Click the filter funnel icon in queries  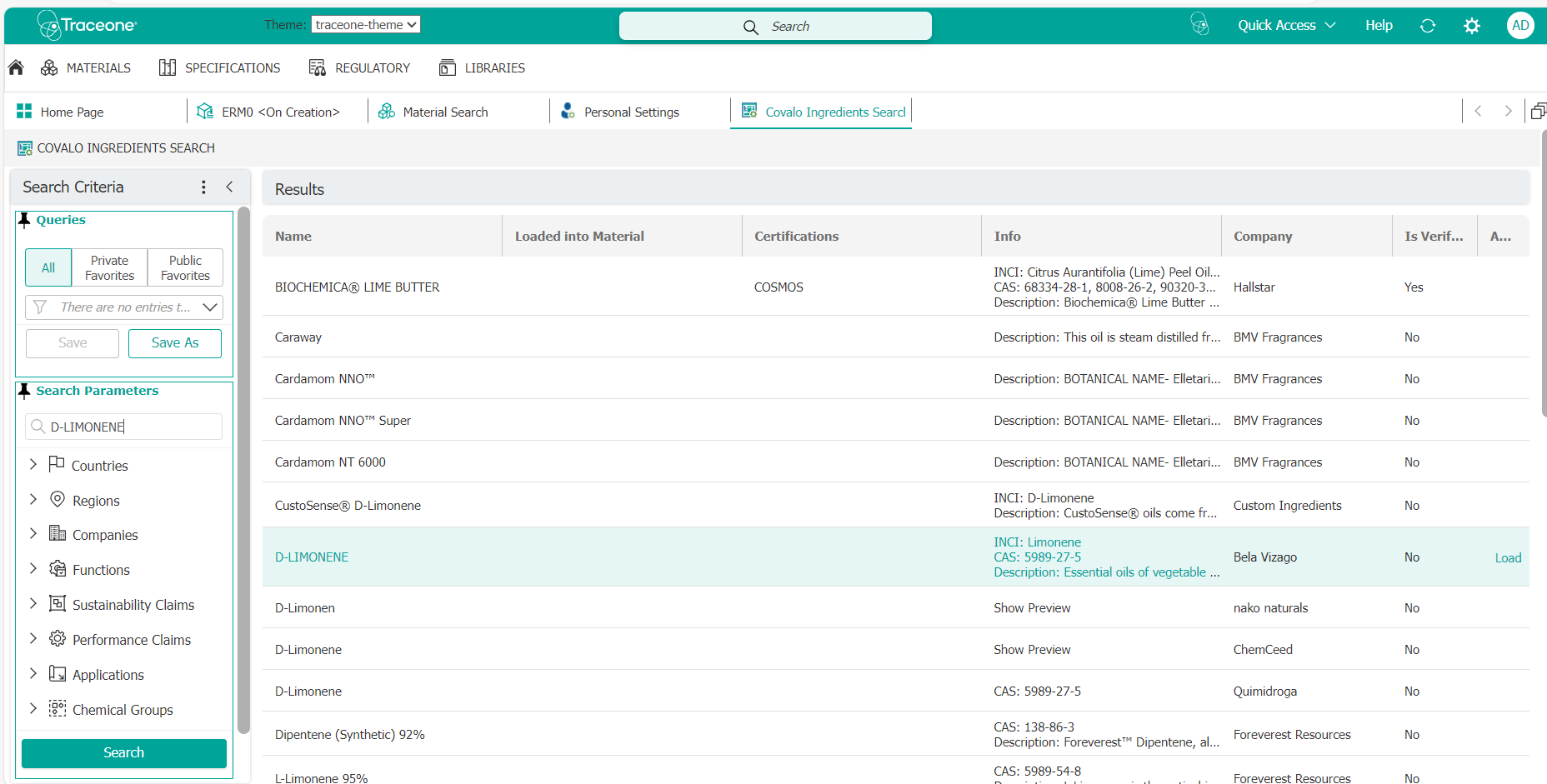coord(39,307)
